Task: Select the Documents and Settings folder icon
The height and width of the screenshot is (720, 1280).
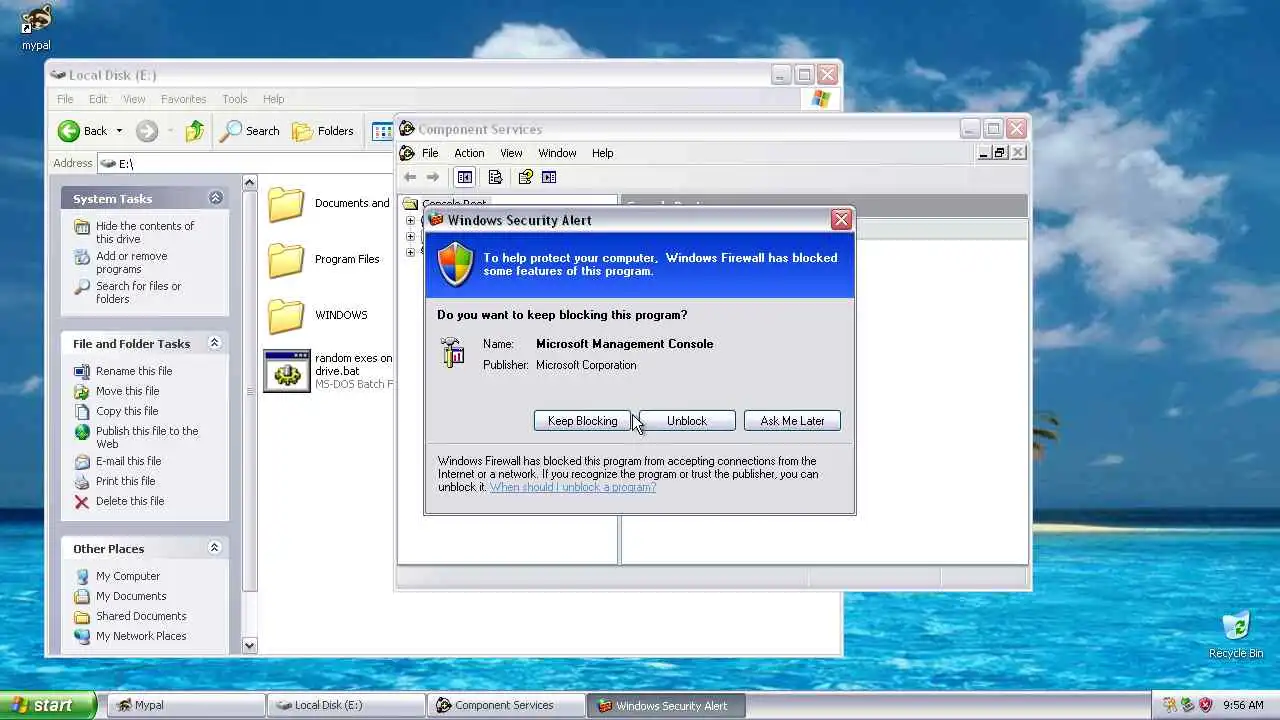Action: click(286, 204)
